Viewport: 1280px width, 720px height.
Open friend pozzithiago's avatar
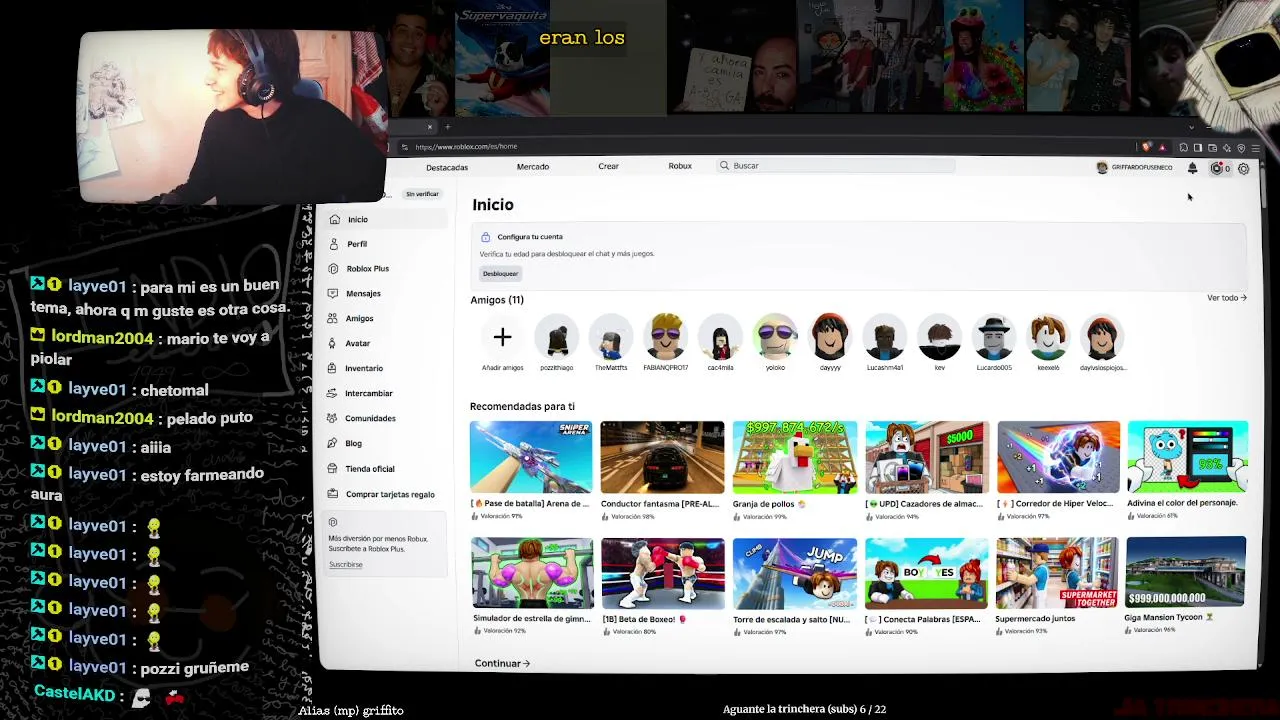point(556,338)
